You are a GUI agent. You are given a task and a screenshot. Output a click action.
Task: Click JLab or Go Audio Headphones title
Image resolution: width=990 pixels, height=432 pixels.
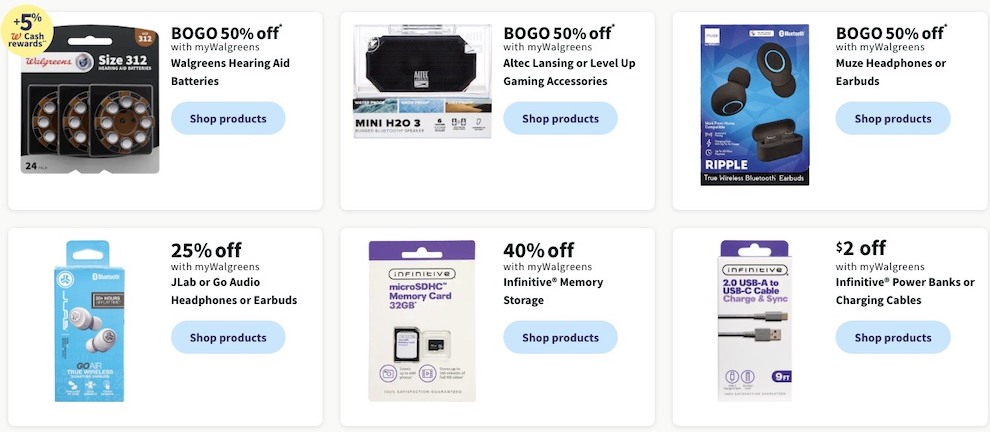(234, 291)
